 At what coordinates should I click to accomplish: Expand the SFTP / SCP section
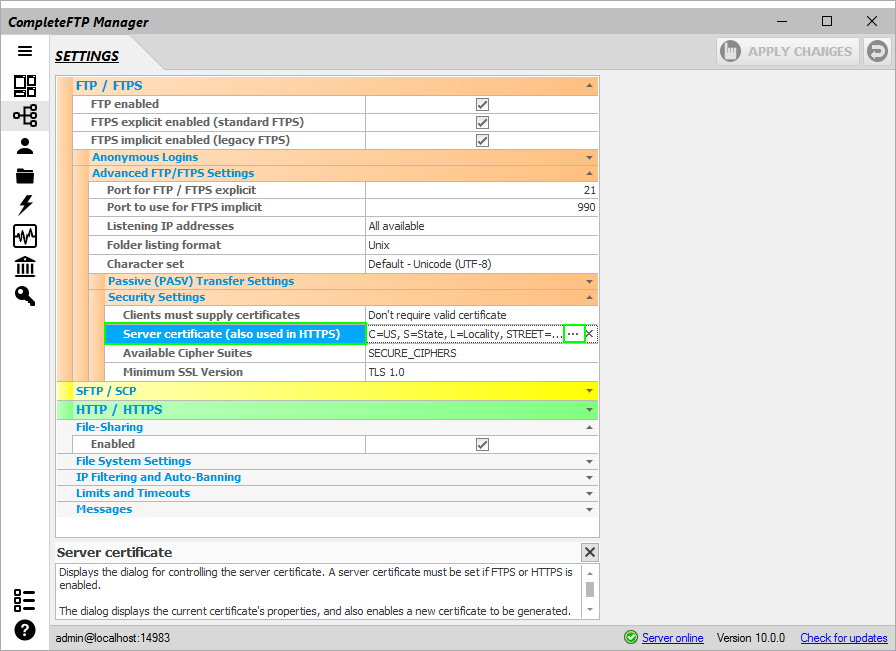pos(589,391)
